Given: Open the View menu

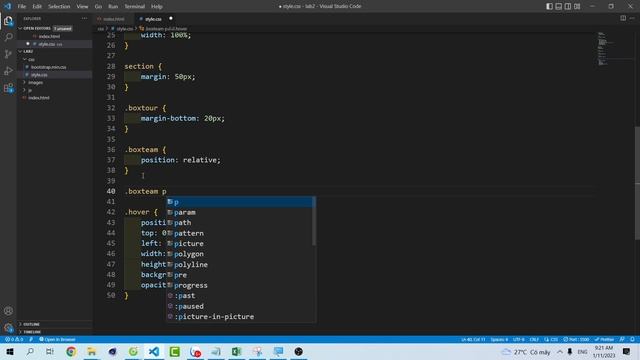Looking at the screenshot, I should click(x=82, y=7).
